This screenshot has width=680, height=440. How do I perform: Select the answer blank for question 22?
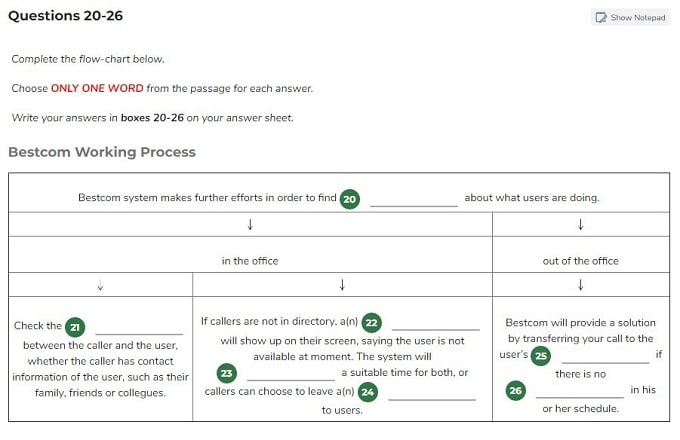[x=436, y=322]
